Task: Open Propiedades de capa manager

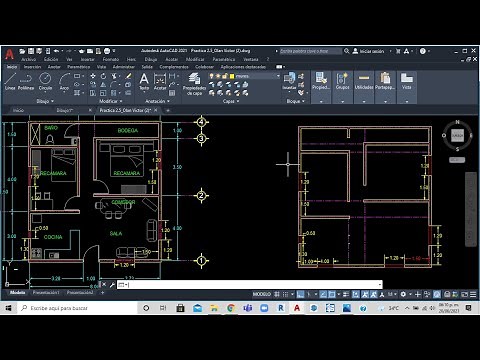Action: pyautogui.click(x=194, y=84)
